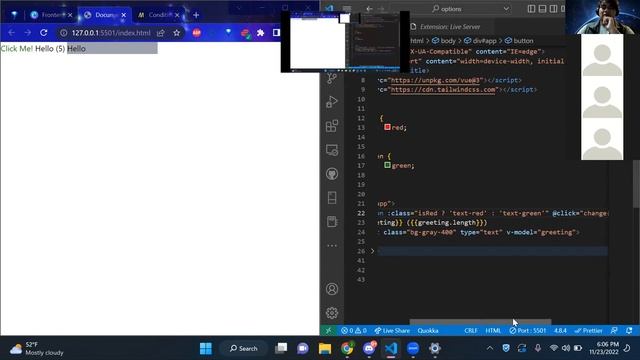Change CRLF end of line sequence
The width and height of the screenshot is (640, 360).
point(471,331)
